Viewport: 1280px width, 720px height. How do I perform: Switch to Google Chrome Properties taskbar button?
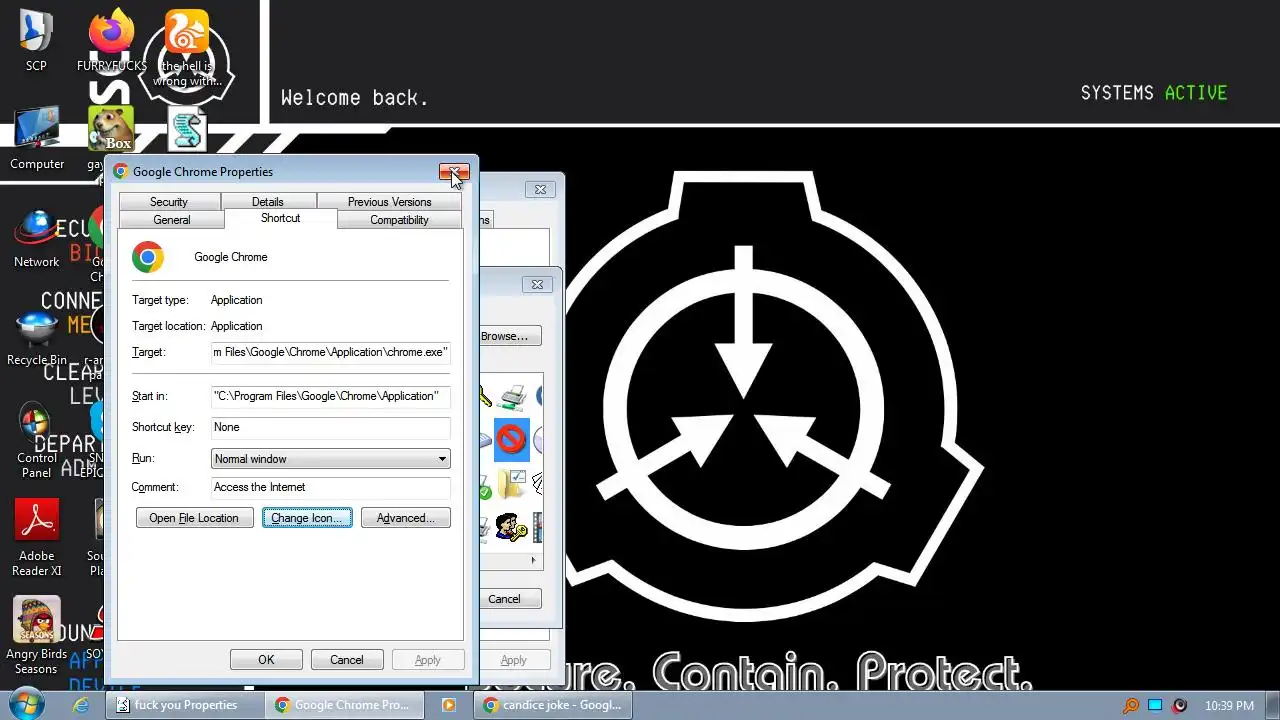(x=345, y=705)
